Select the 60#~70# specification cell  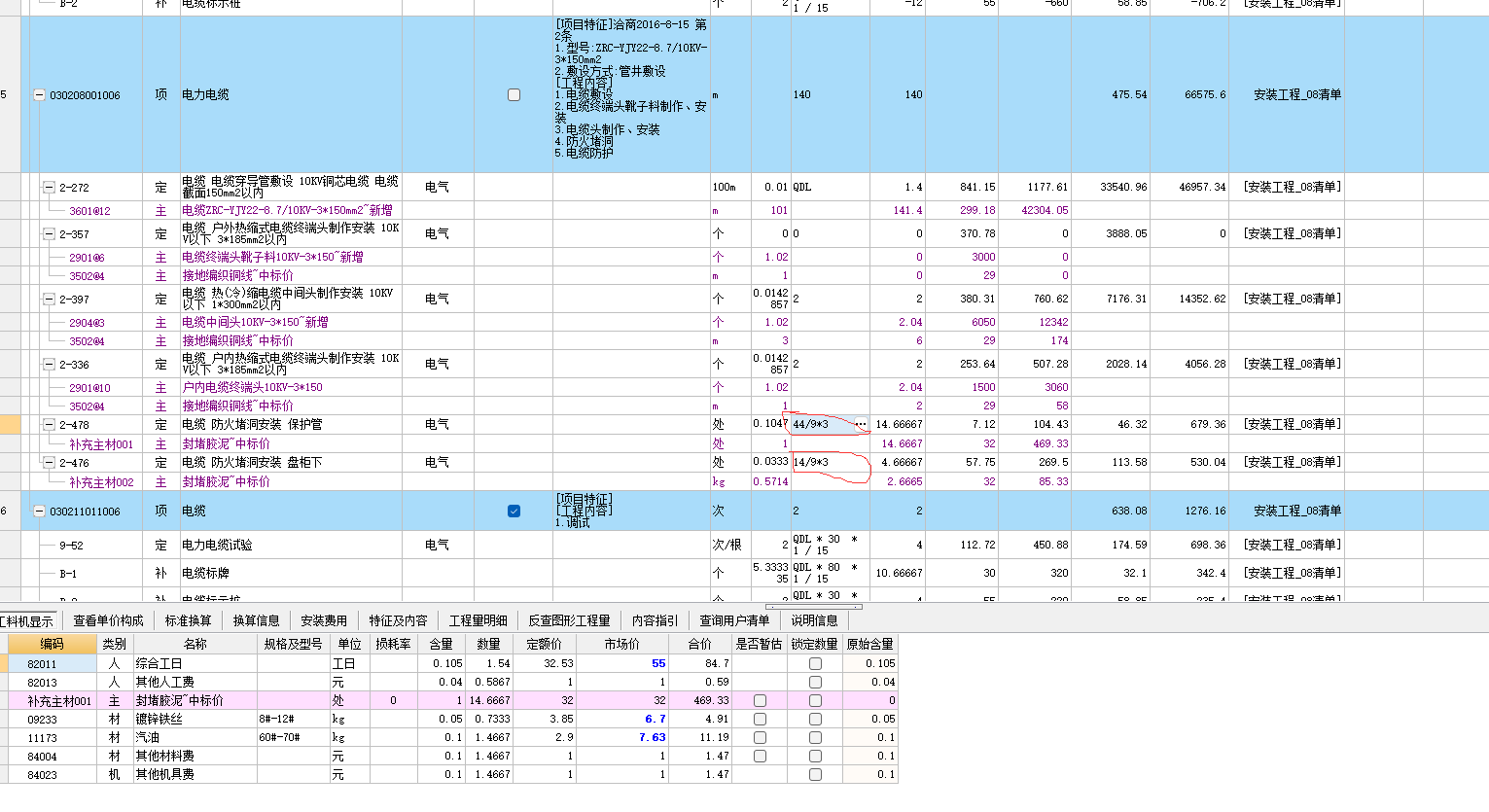[x=293, y=737]
